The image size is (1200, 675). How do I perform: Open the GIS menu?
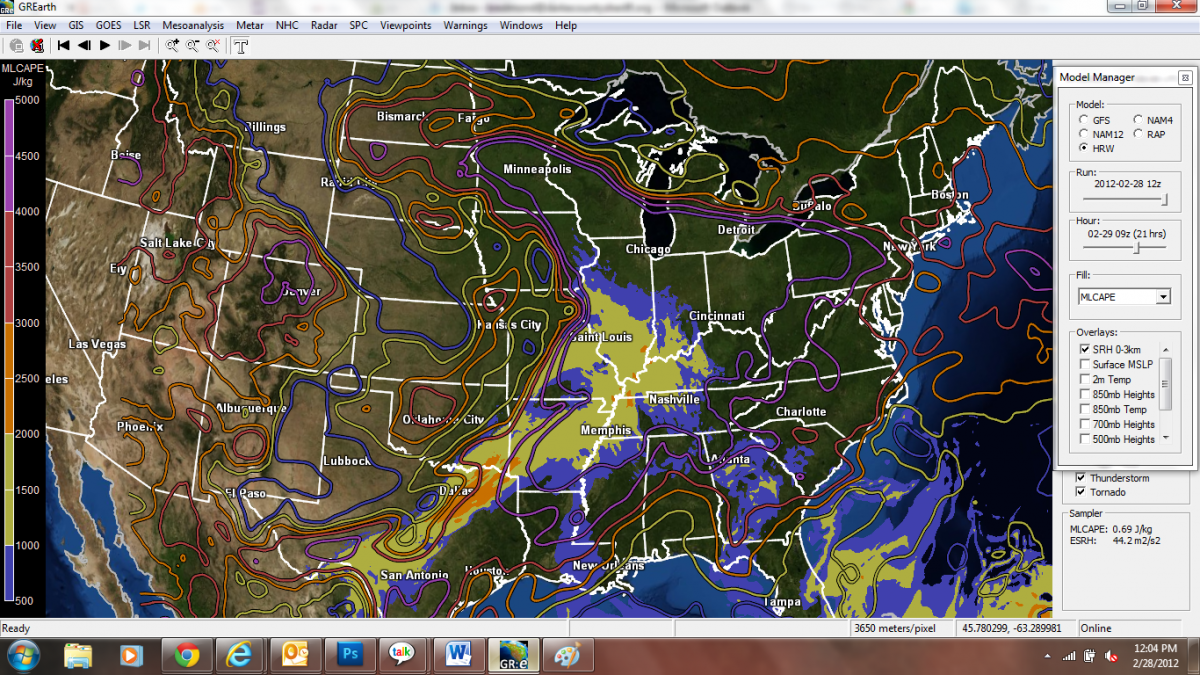pos(76,25)
